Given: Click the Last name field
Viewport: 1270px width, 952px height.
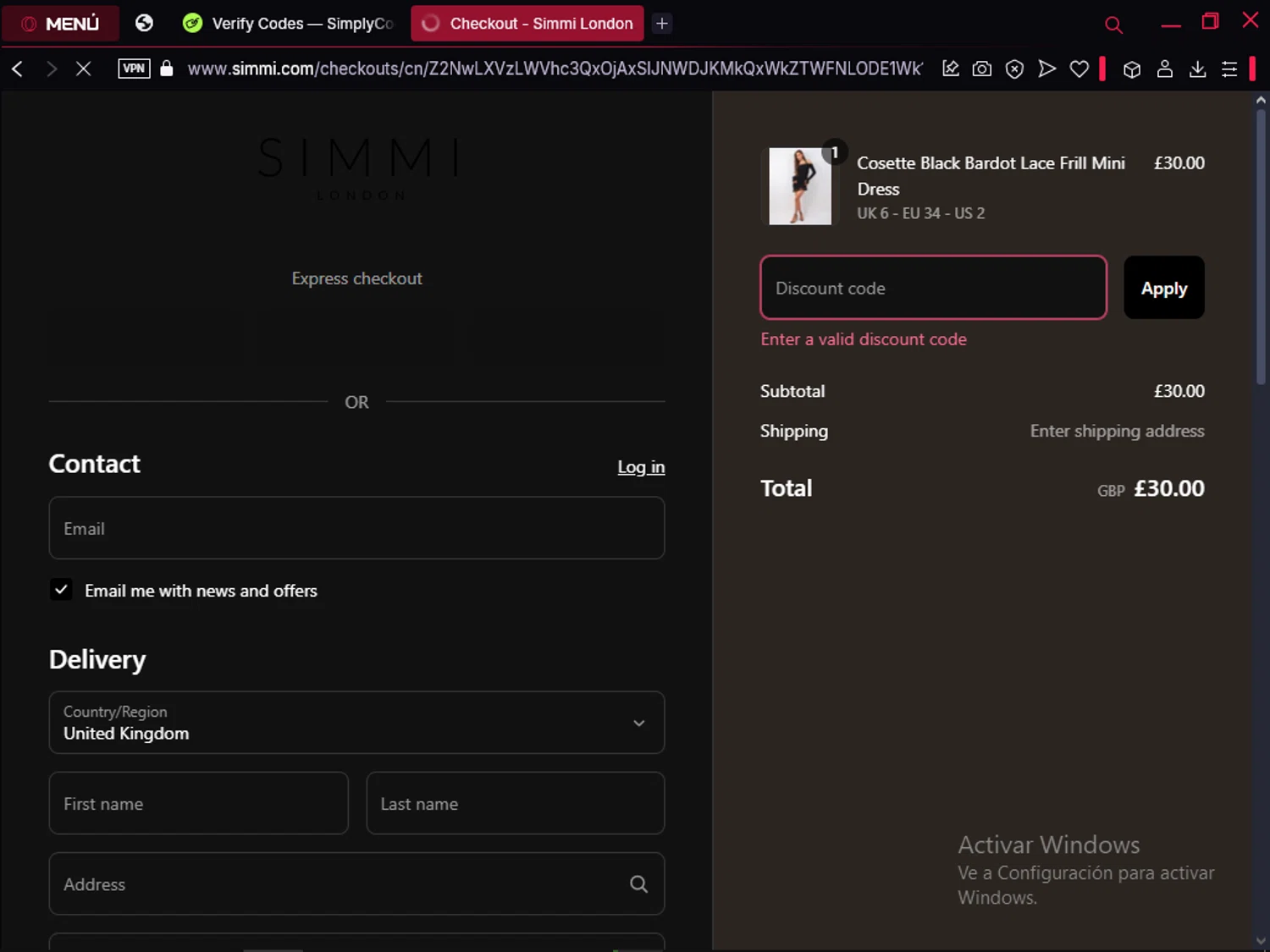Looking at the screenshot, I should pyautogui.click(x=515, y=803).
